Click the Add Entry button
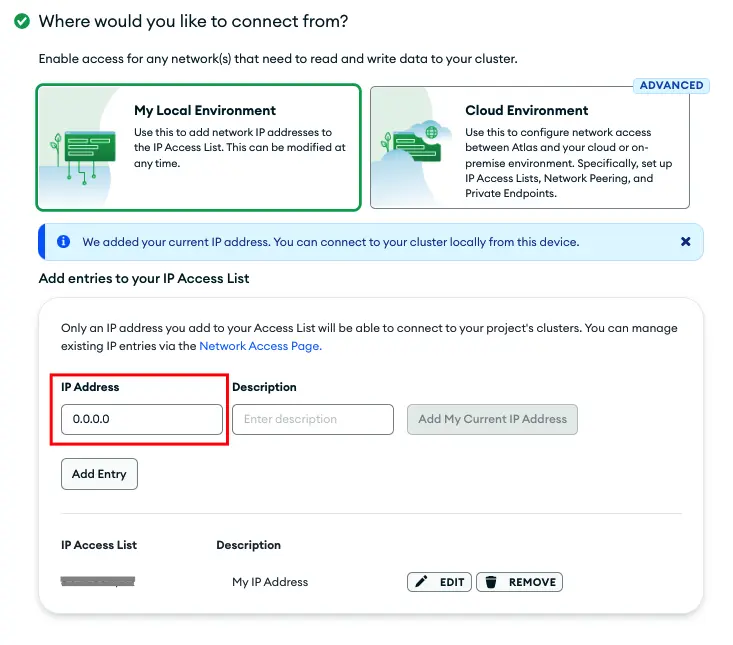The width and height of the screenshot is (733, 645). [x=99, y=474]
